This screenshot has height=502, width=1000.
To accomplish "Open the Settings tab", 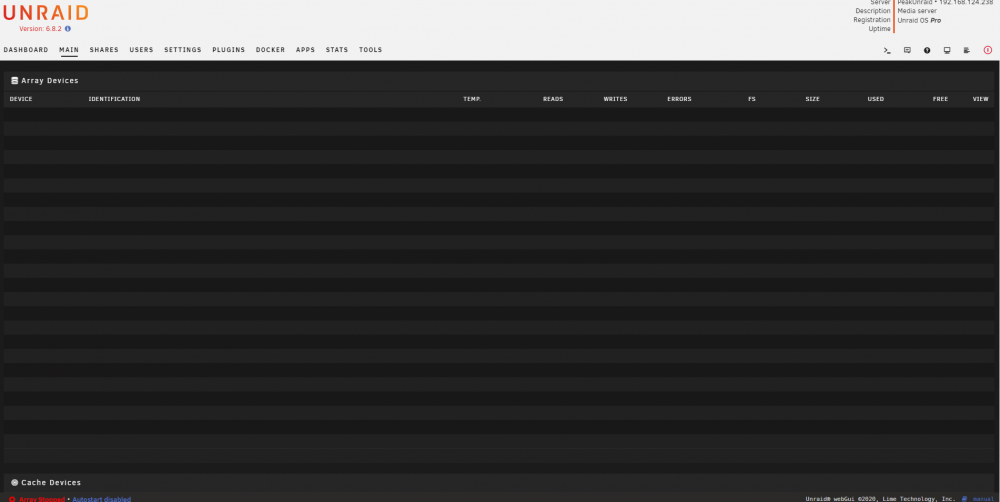I will pos(183,50).
